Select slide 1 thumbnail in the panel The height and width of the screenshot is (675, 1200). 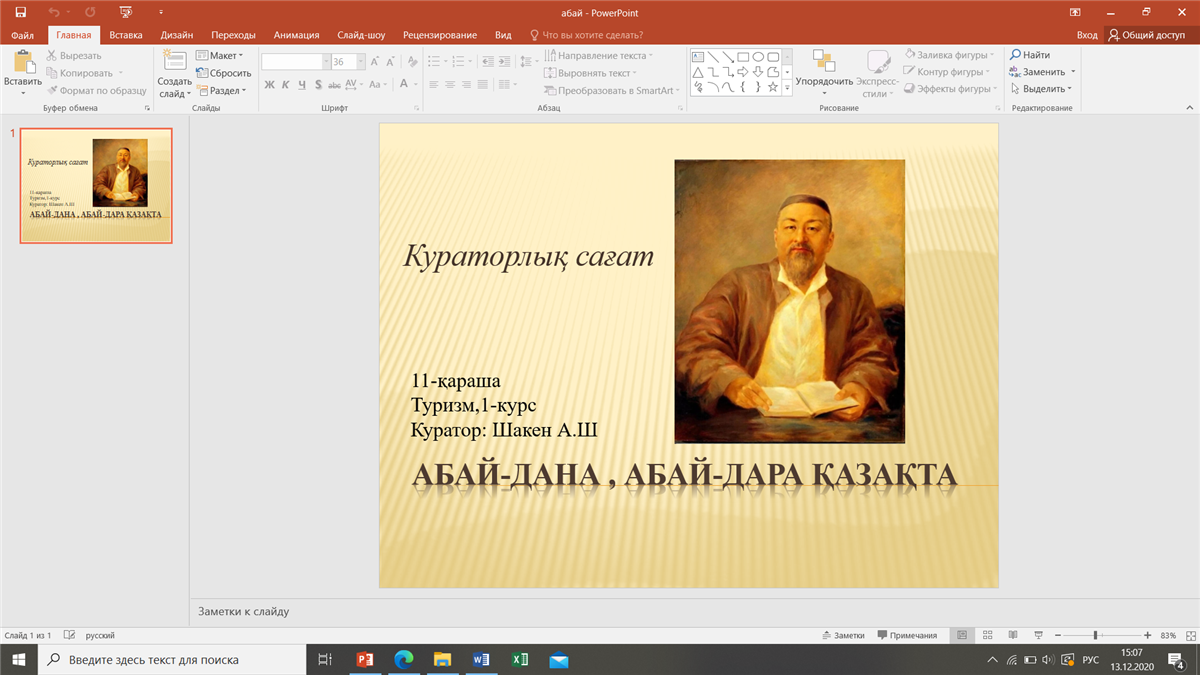tap(96, 186)
